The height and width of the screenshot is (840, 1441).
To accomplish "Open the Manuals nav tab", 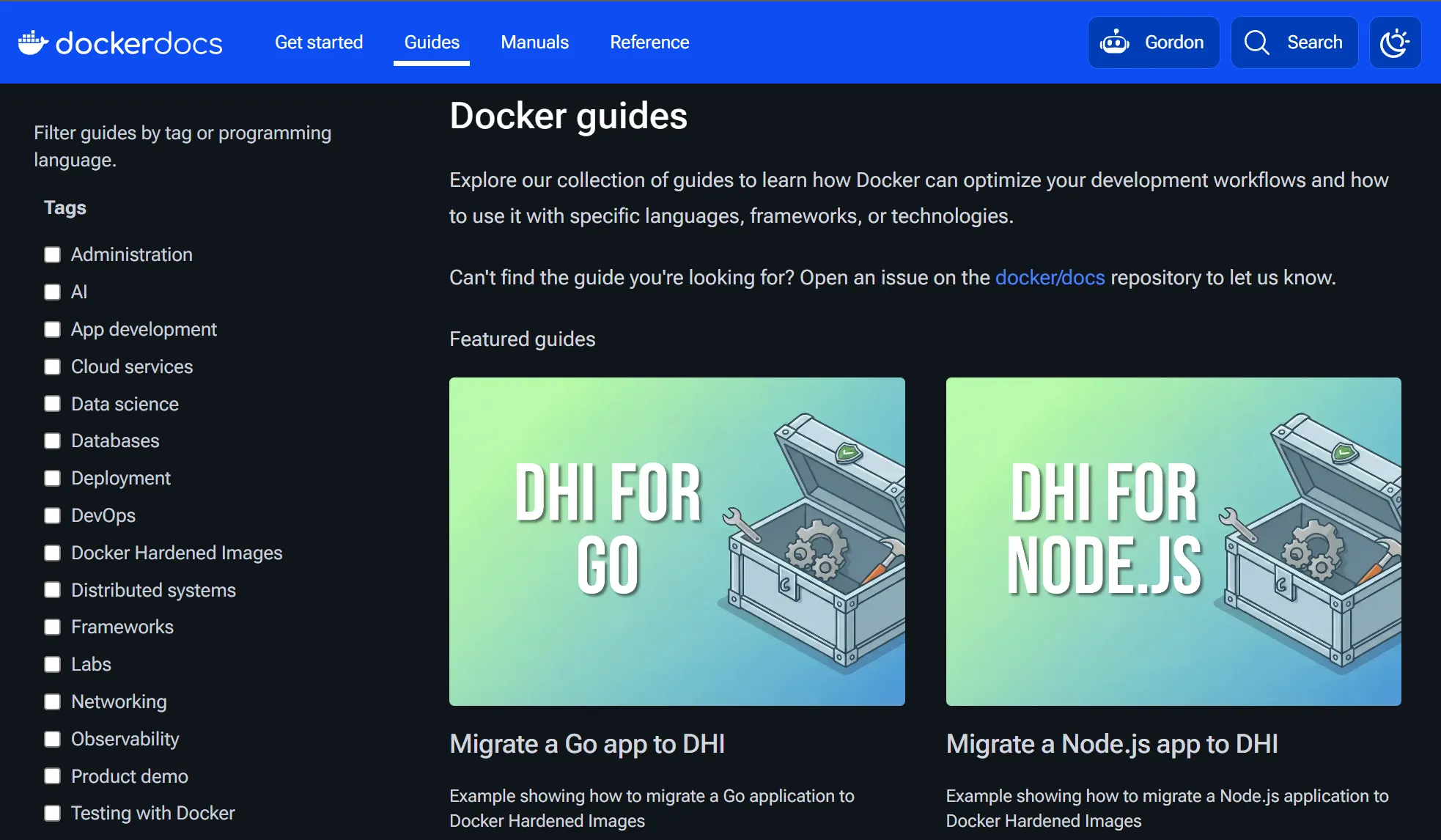I will 534,43.
